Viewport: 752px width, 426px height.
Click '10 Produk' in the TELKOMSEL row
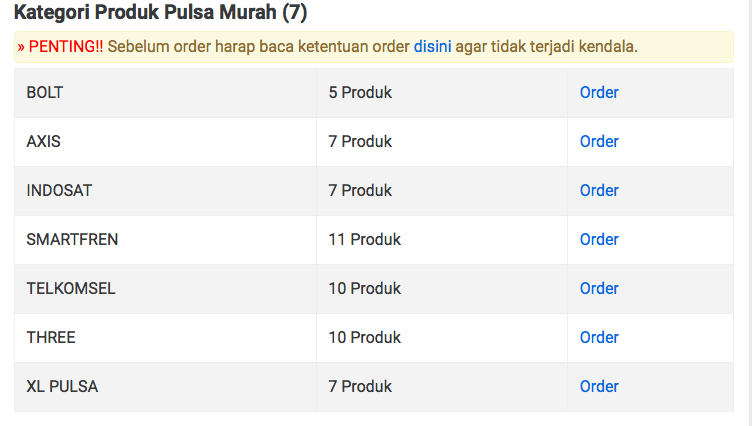[364, 288]
